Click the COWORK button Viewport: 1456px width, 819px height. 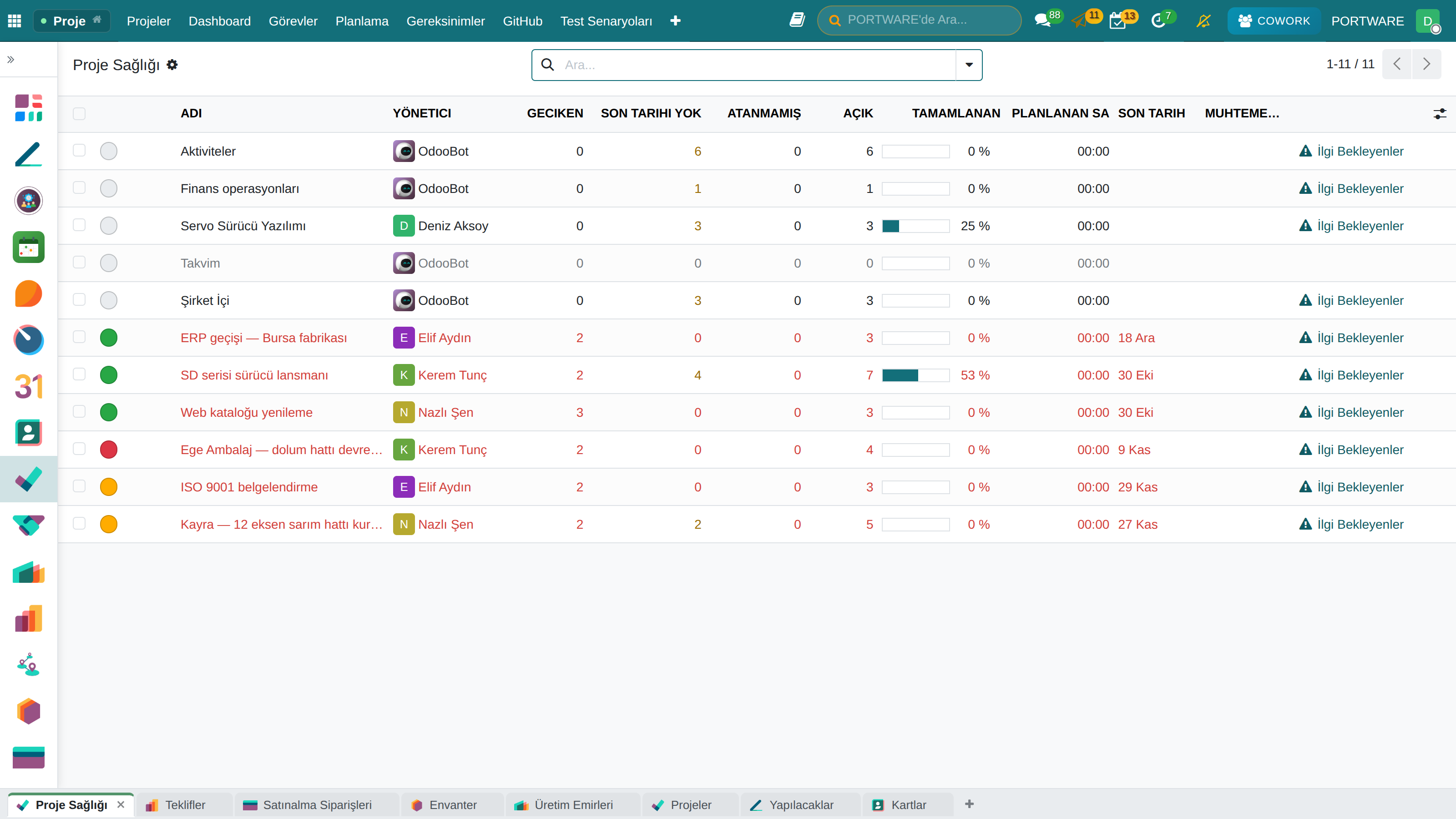(x=1274, y=21)
